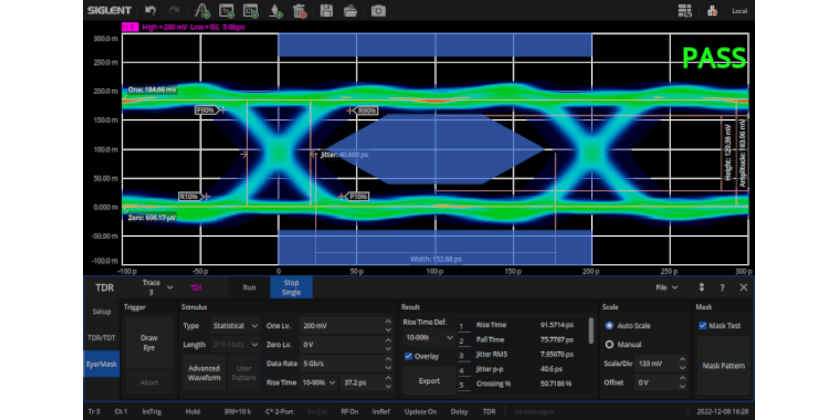This screenshot has height=420, width=840.
Task: Open the Rise Time Def. 10-90% dropdown
Action: click(x=429, y=338)
